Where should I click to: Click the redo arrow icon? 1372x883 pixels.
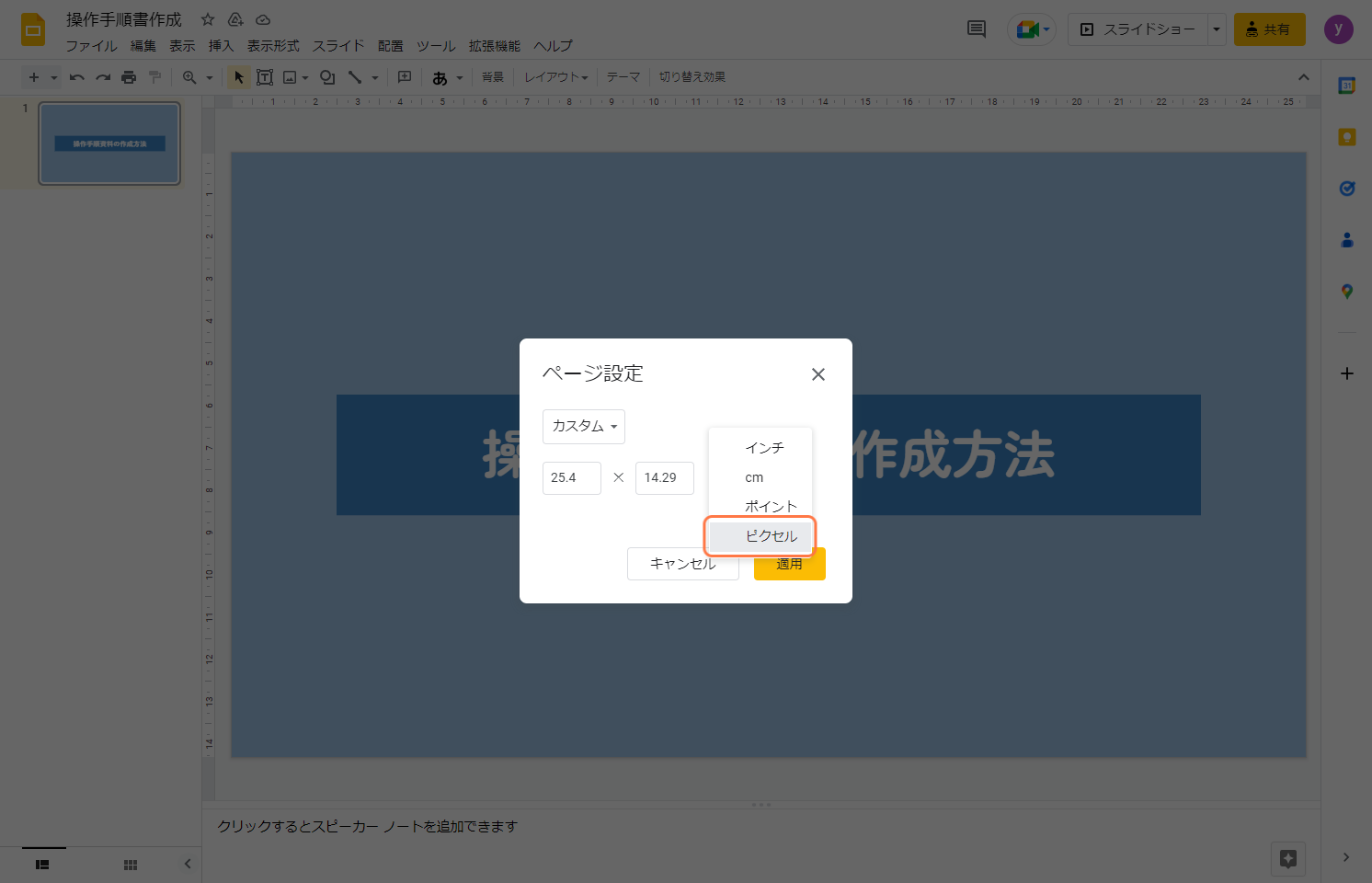coord(103,77)
